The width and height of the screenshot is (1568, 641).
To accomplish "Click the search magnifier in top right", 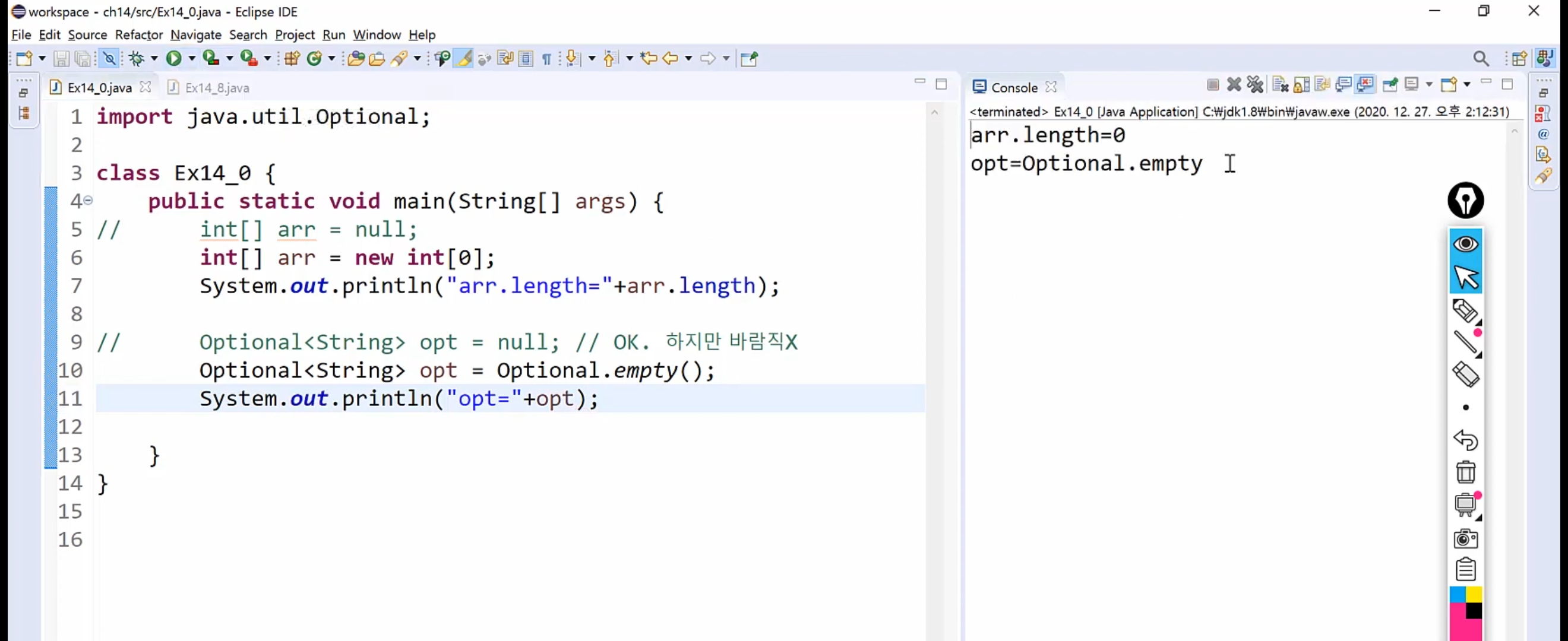I will click(1480, 58).
